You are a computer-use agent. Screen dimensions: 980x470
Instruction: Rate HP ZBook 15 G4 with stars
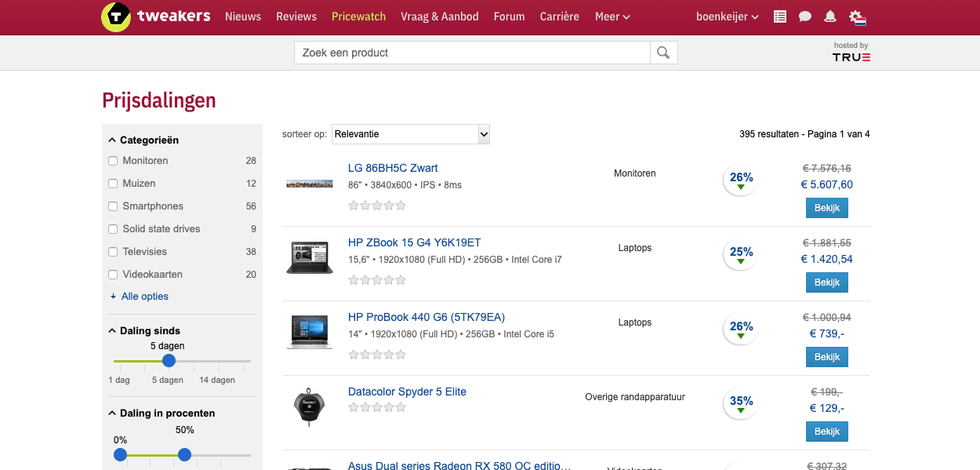(x=377, y=280)
